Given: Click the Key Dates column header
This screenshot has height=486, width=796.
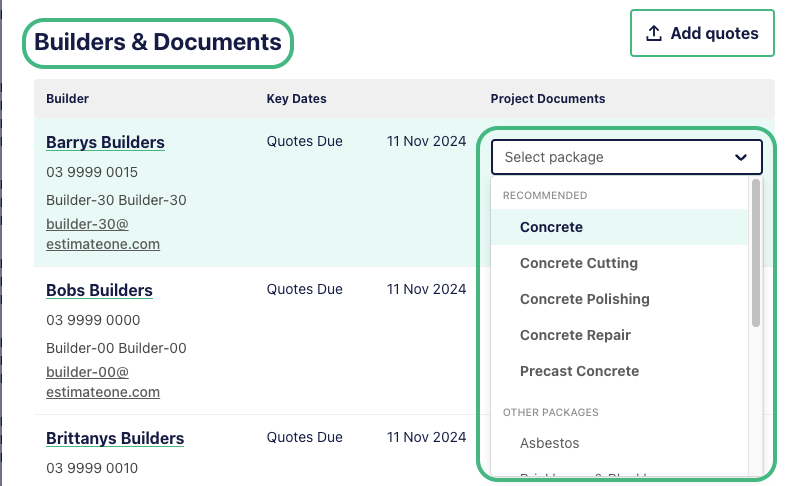Looking at the screenshot, I should click(x=296, y=99).
